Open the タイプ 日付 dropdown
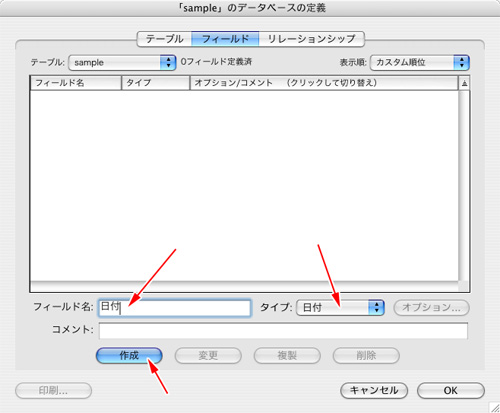The width and height of the screenshot is (500, 413). tap(340, 307)
